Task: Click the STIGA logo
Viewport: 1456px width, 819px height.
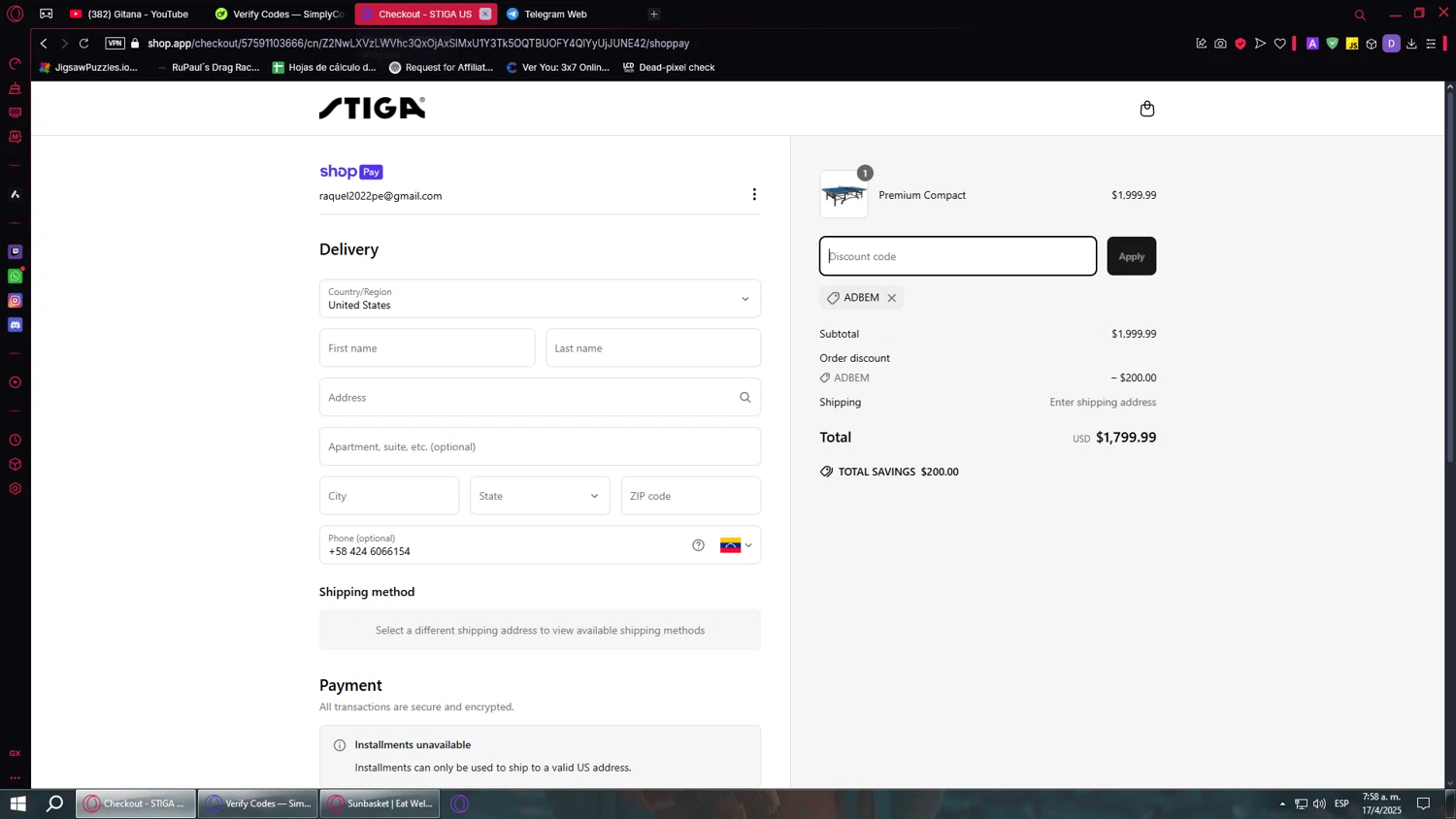Action: (373, 108)
